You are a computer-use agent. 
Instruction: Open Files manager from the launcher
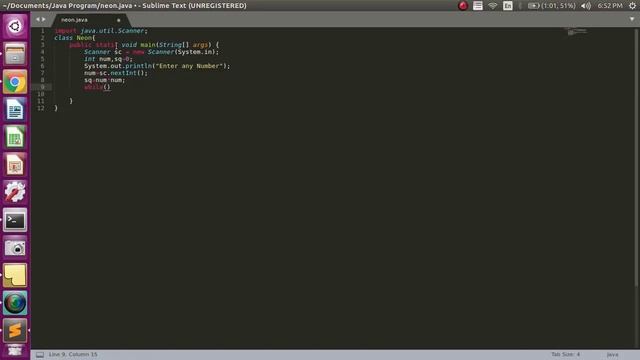point(15,54)
